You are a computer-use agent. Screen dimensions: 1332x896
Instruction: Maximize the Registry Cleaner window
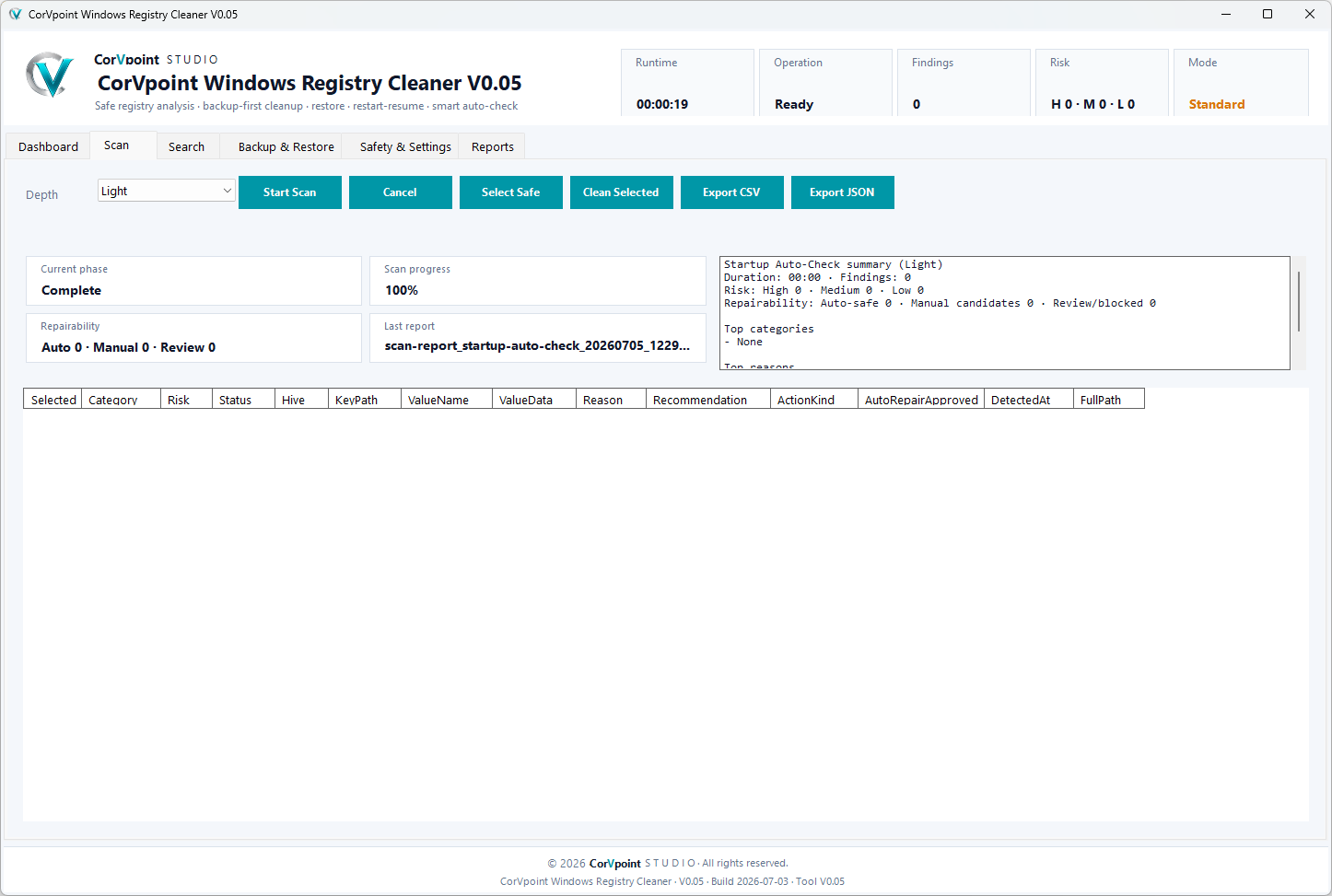tap(1268, 14)
